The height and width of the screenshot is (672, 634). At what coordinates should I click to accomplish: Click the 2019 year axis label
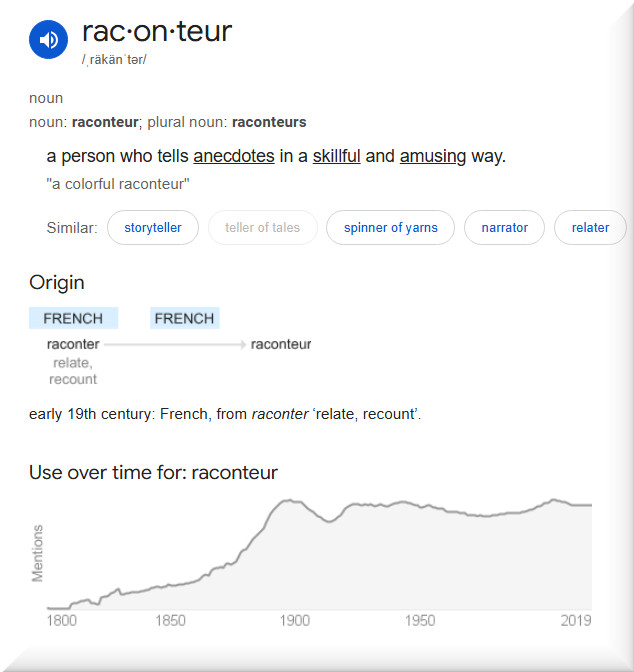tap(575, 621)
